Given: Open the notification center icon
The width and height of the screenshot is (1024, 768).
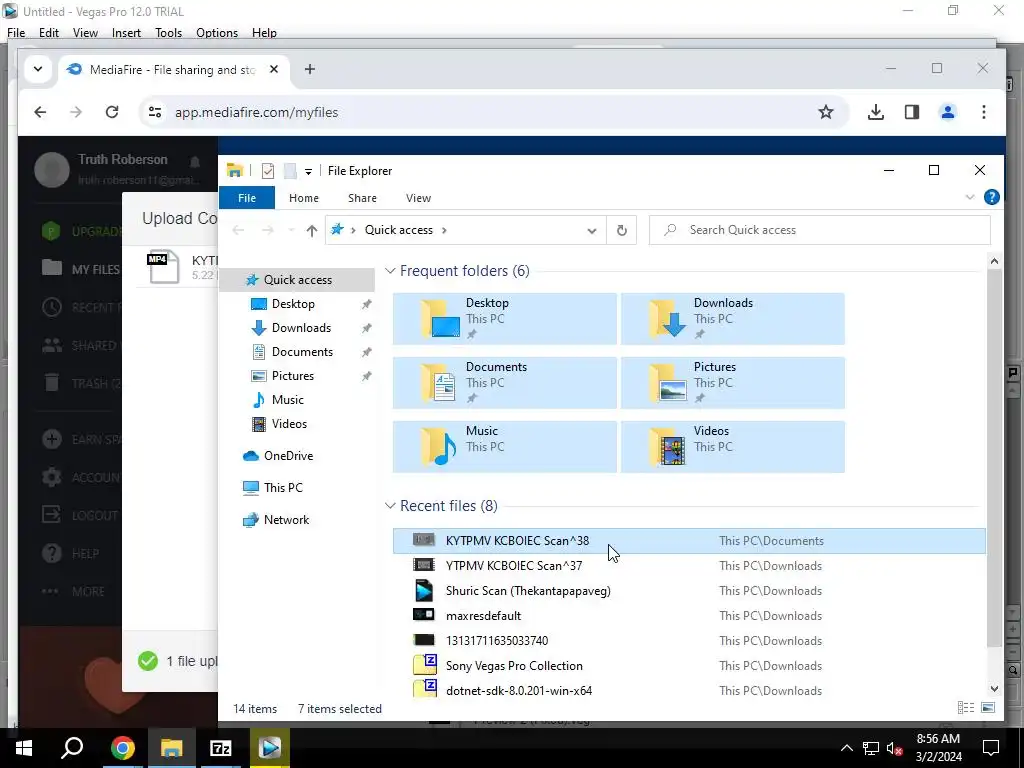Looking at the screenshot, I should tap(991, 748).
